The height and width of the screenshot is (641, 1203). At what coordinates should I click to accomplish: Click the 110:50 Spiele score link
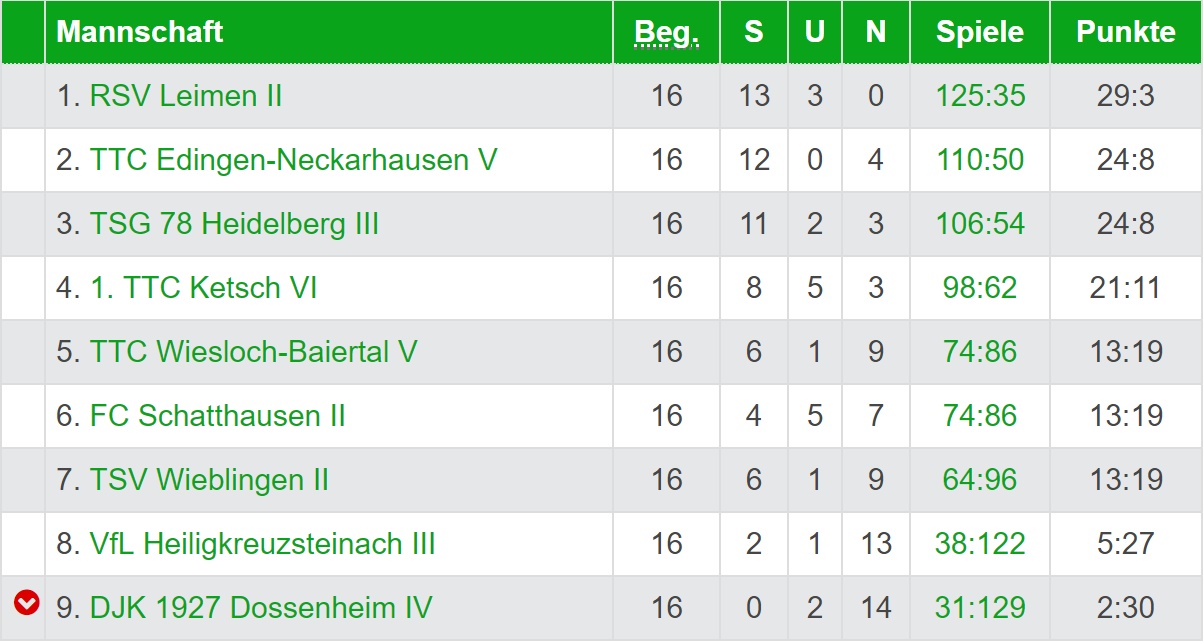click(x=980, y=160)
